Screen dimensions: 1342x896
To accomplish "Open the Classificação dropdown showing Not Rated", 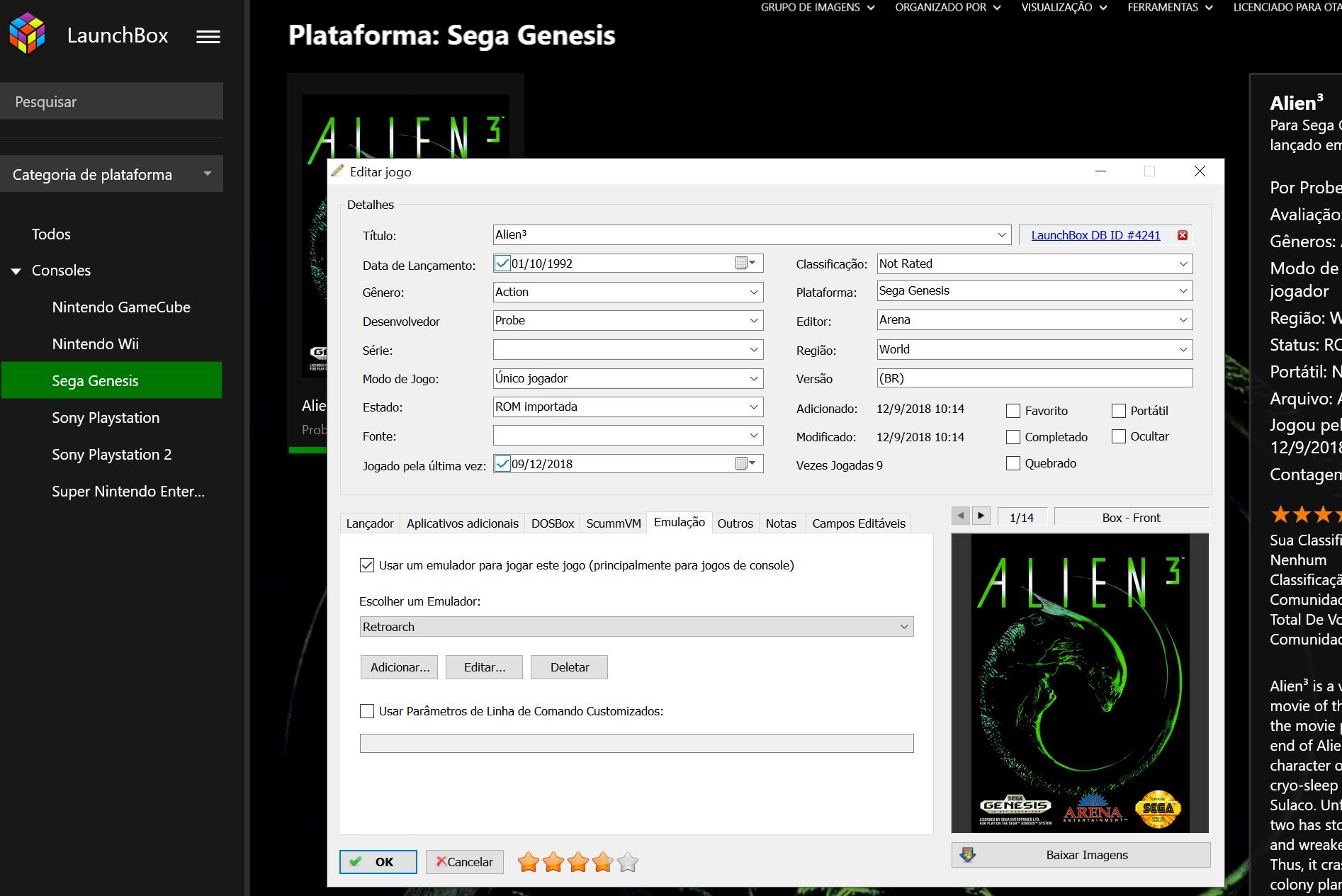I will coord(1183,264).
